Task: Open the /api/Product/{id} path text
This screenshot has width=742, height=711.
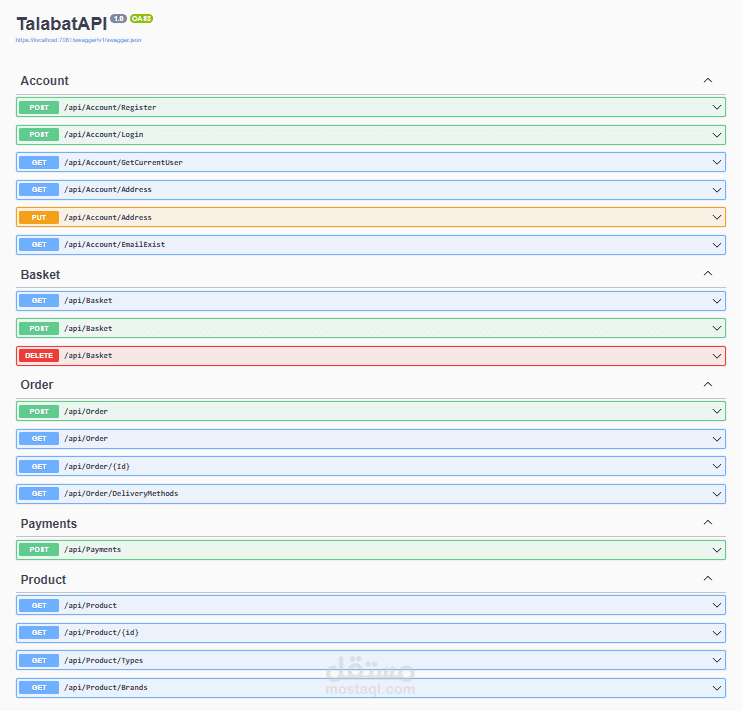Action: pyautogui.click(x=101, y=632)
